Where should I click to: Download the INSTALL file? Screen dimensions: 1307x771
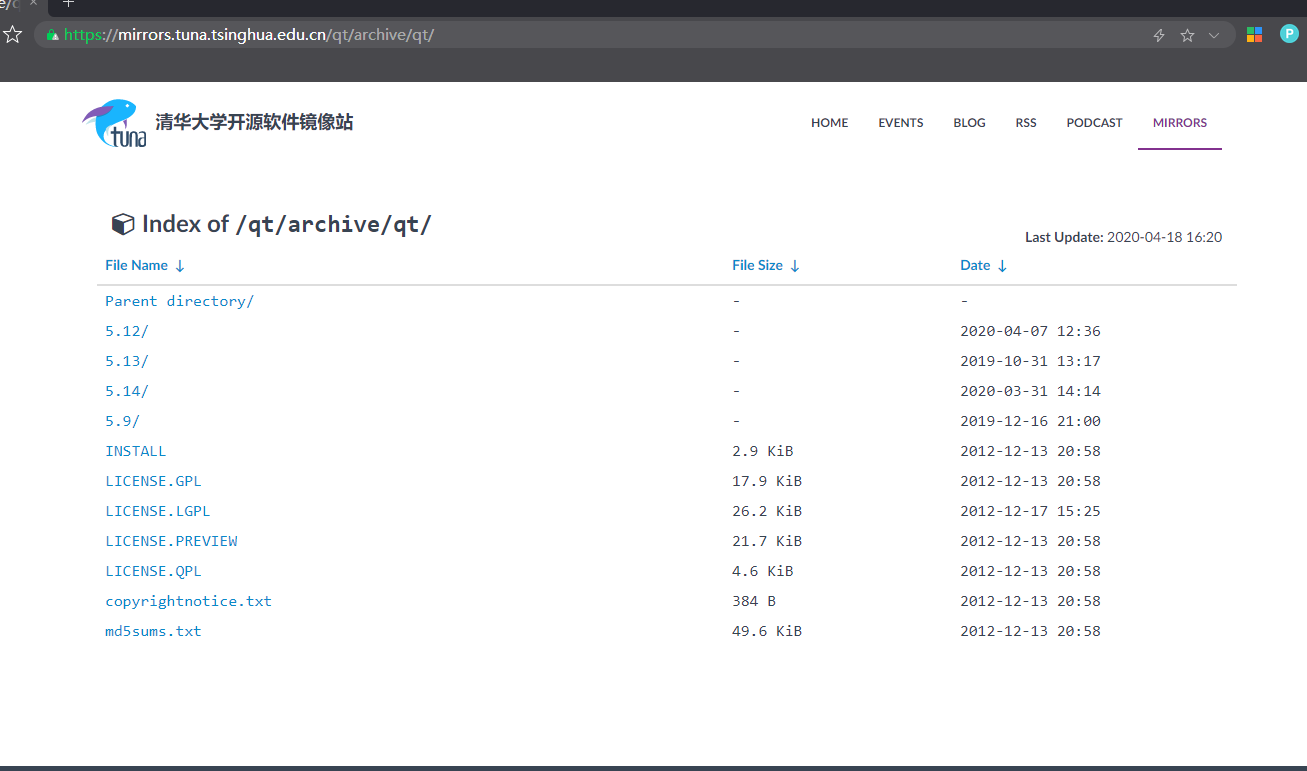pos(136,451)
